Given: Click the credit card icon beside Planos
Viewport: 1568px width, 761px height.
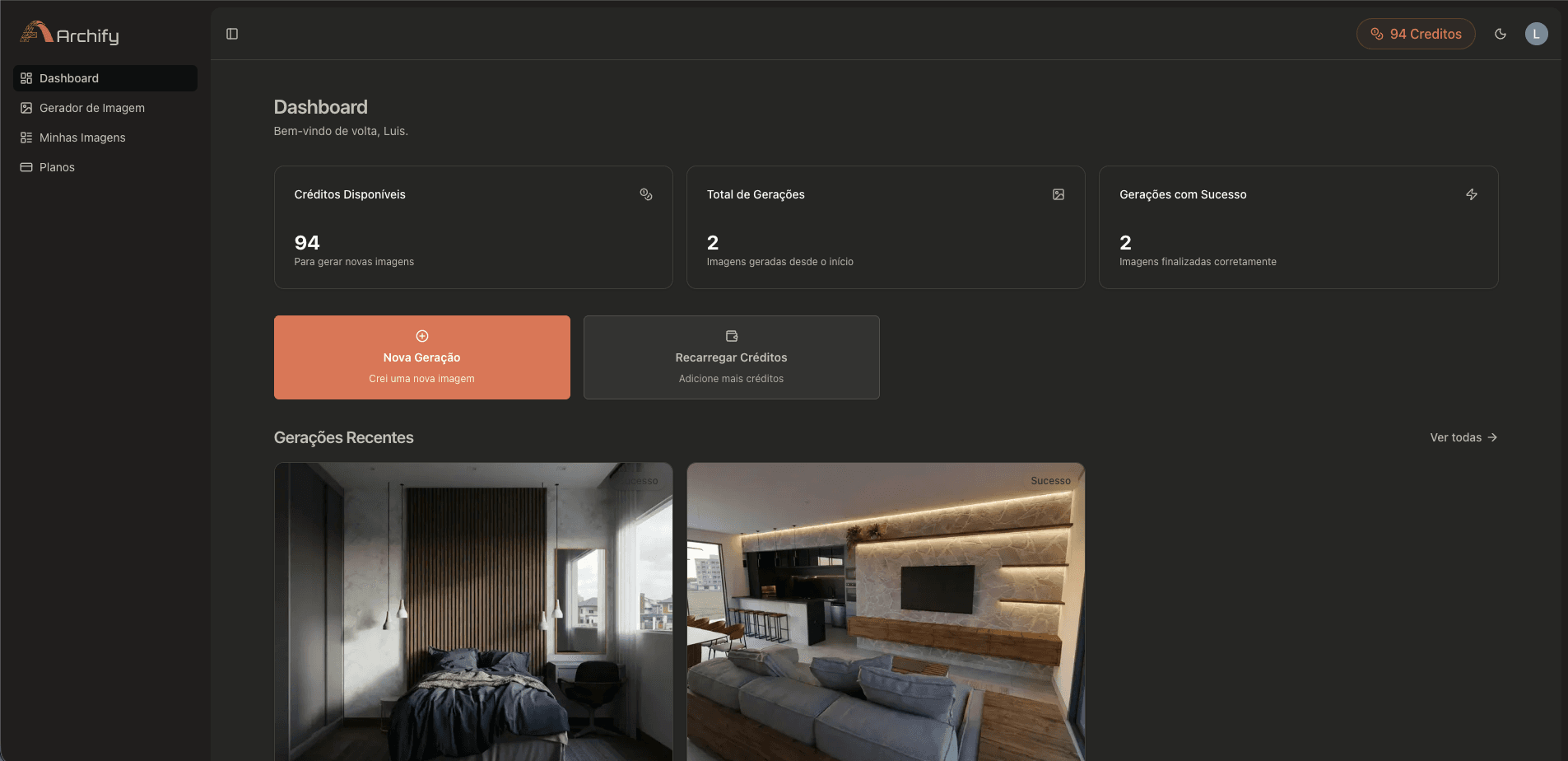Looking at the screenshot, I should tap(26, 166).
